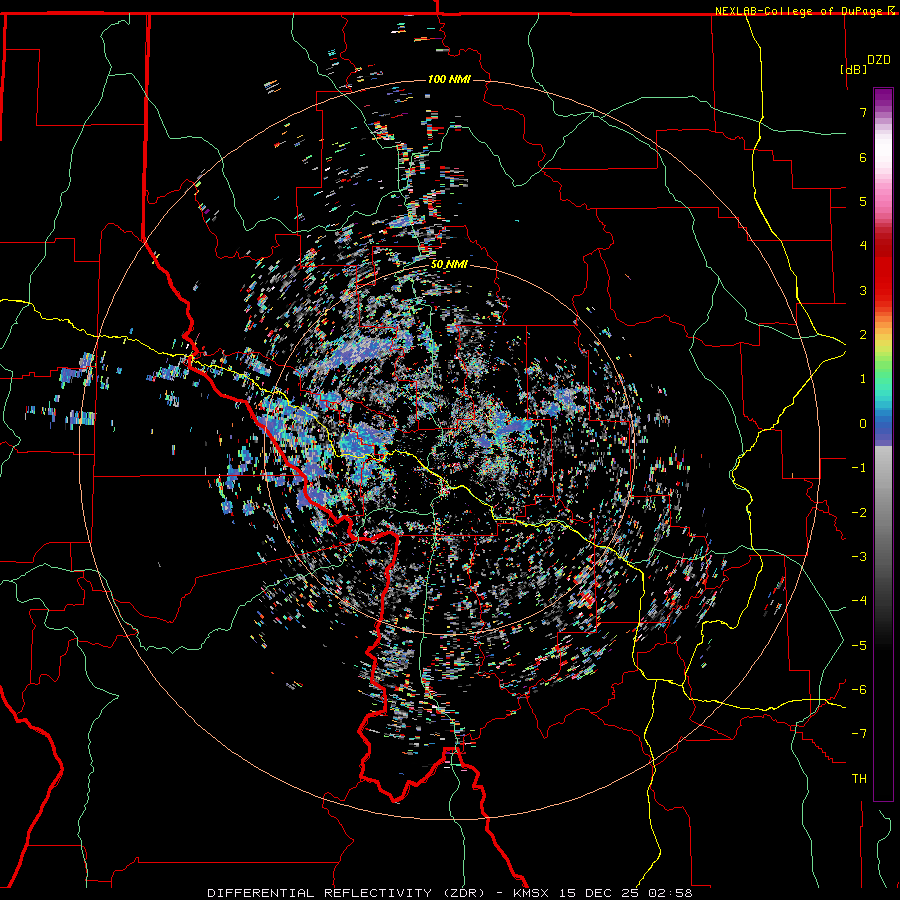Click the "-6" value on the dB scale
The height and width of the screenshot is (900, 900).
tap(859, 690)
